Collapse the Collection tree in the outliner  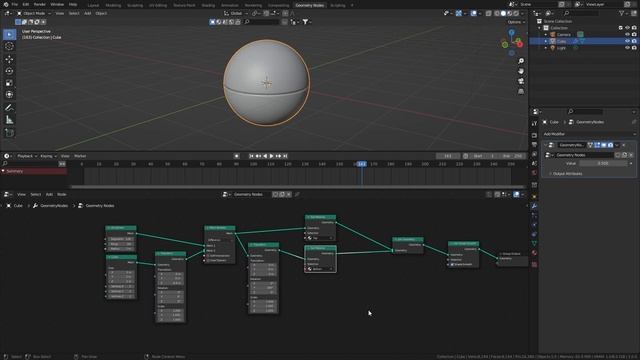coord(540,28)
